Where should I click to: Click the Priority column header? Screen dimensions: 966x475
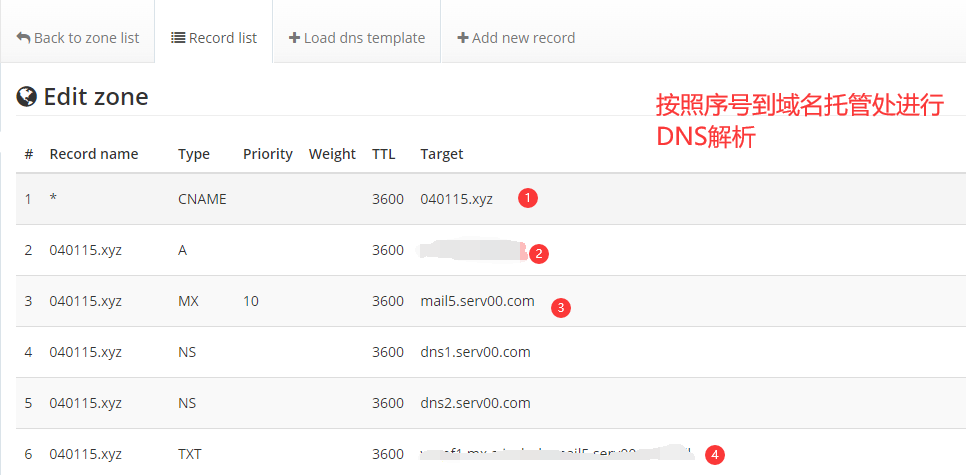[267, 154]
